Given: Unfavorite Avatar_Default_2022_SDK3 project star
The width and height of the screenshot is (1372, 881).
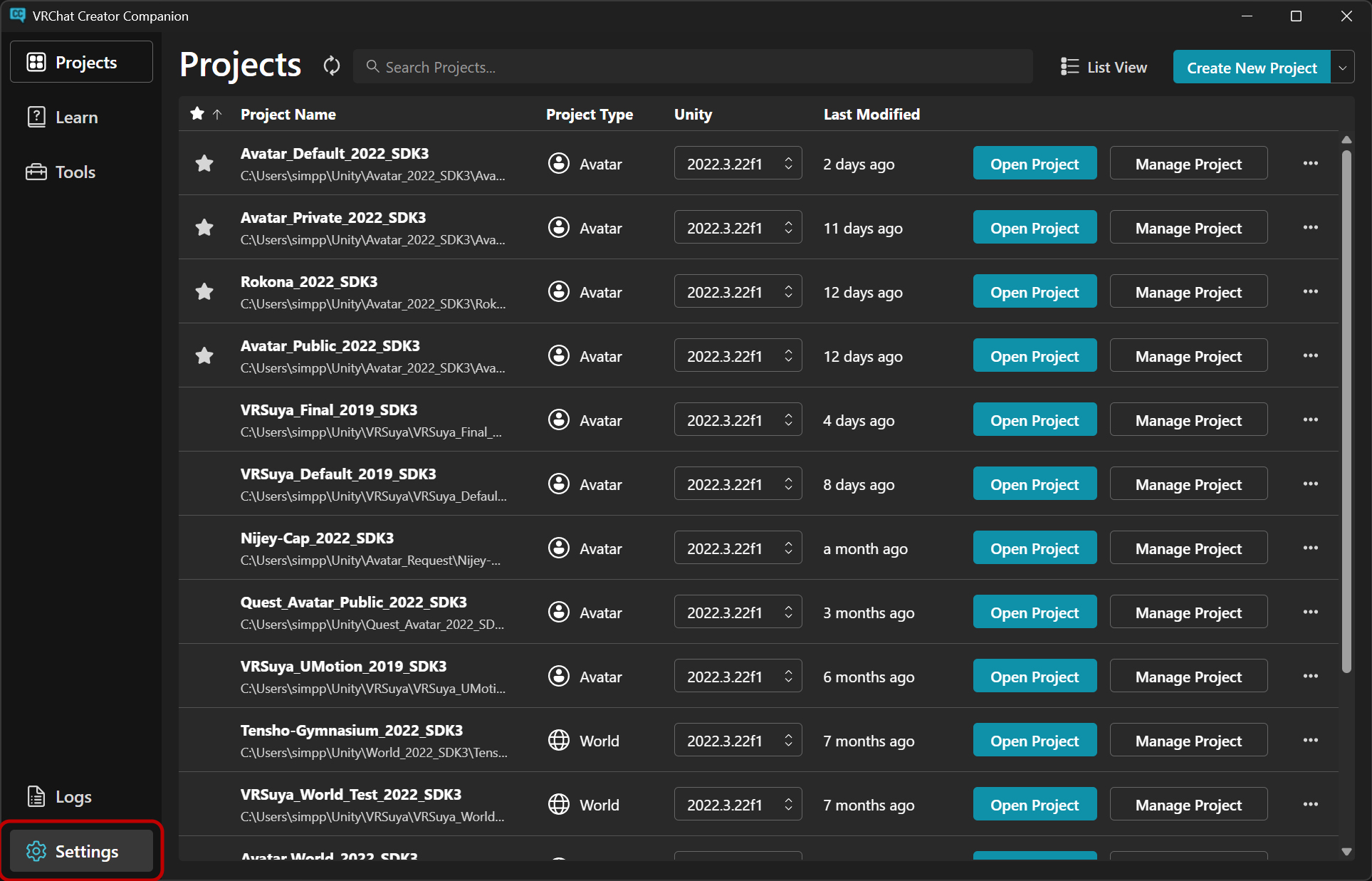Looking at the screenshot, I should coord(204,164).
